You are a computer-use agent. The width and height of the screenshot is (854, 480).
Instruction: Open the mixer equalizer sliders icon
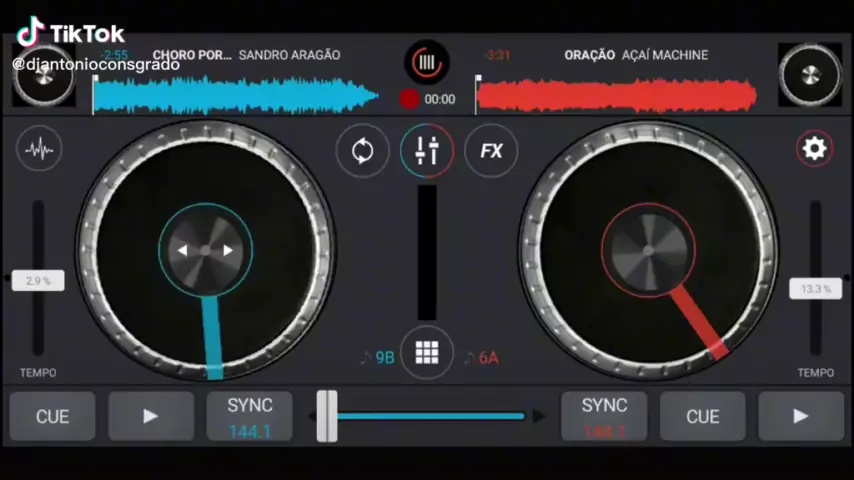pos(427,151)
